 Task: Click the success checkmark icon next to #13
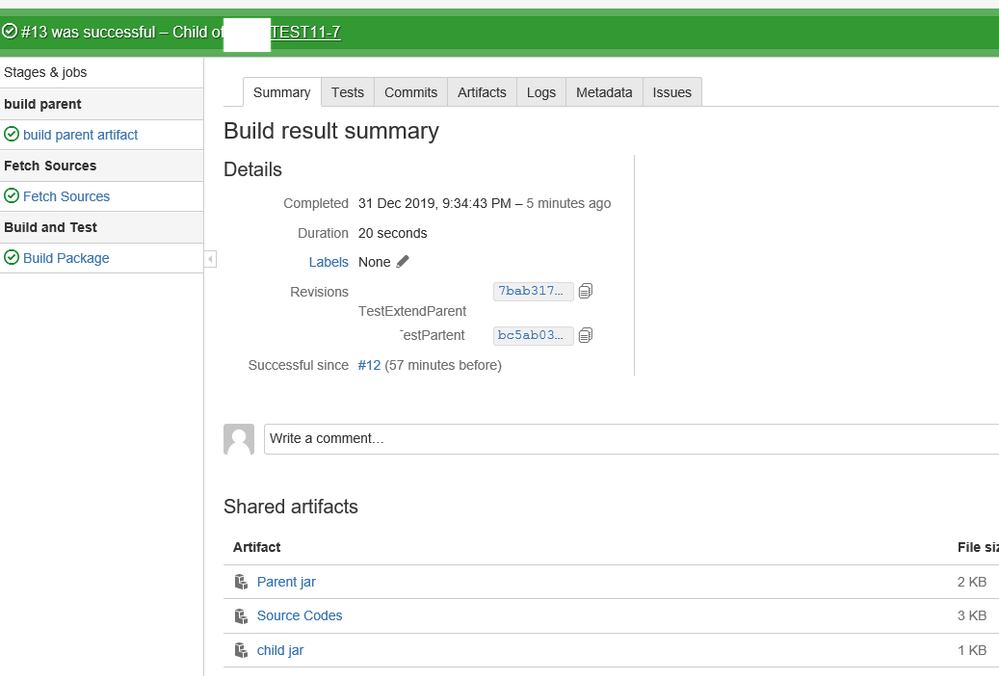10,31
